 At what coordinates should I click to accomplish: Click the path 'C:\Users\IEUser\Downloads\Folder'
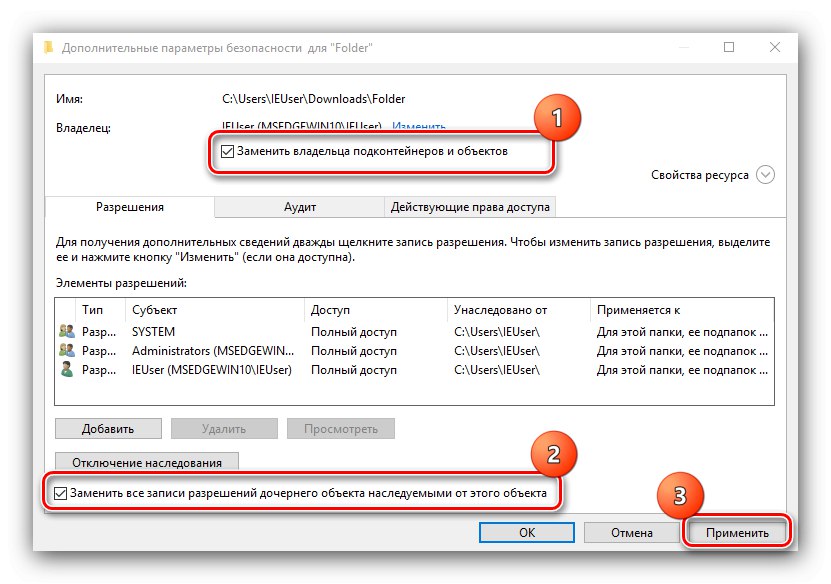click(313, 99)
